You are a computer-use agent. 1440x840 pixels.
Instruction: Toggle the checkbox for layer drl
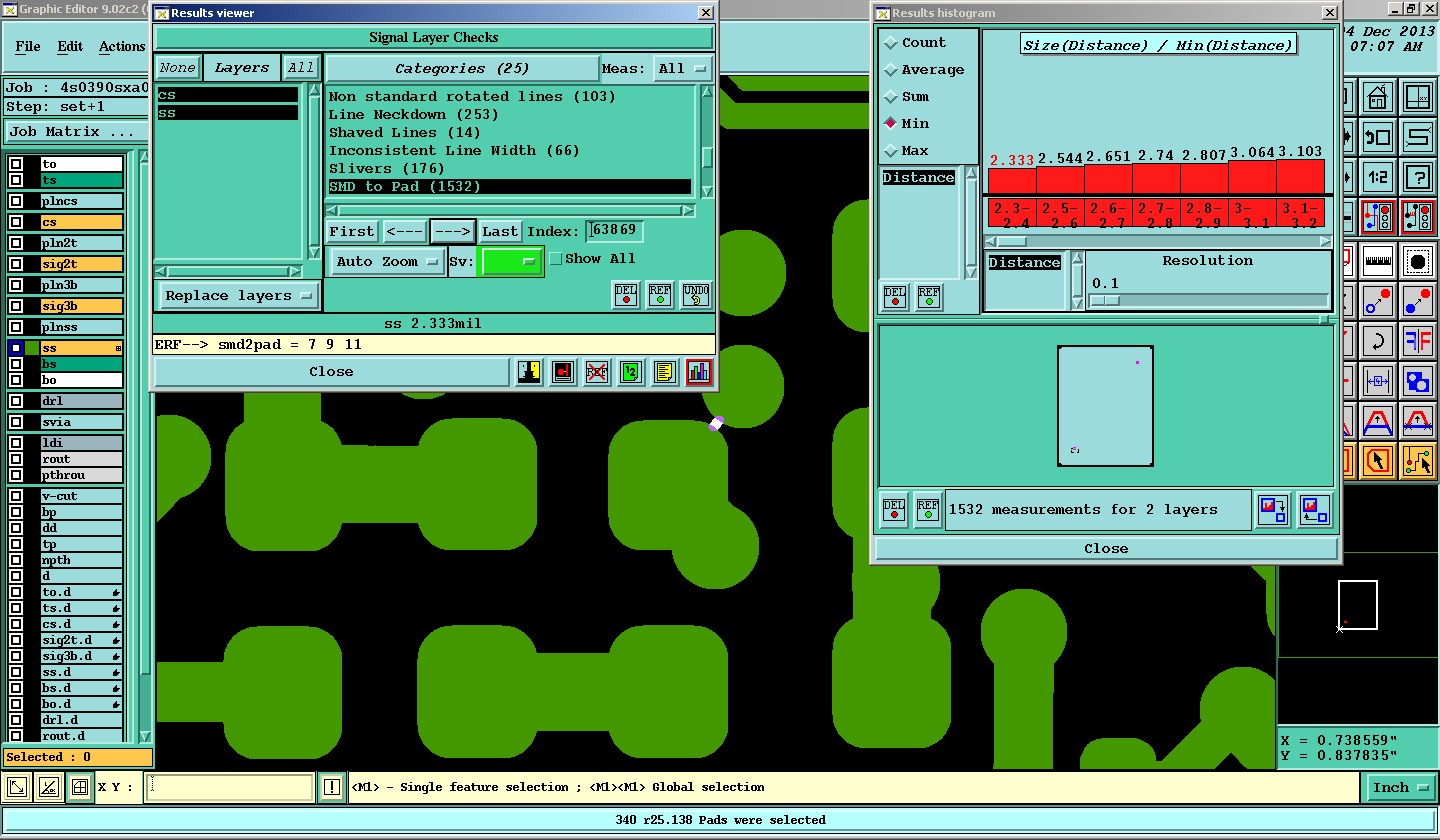pyautogui.click(x=16, y=401)
